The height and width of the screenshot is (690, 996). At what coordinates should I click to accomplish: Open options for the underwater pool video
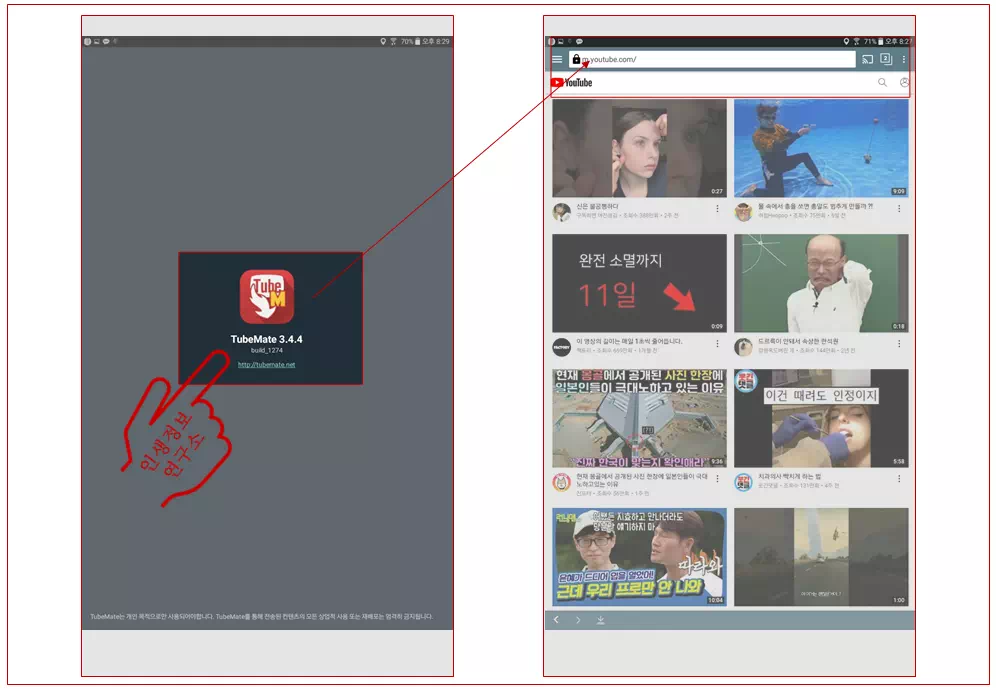(899, 208)
